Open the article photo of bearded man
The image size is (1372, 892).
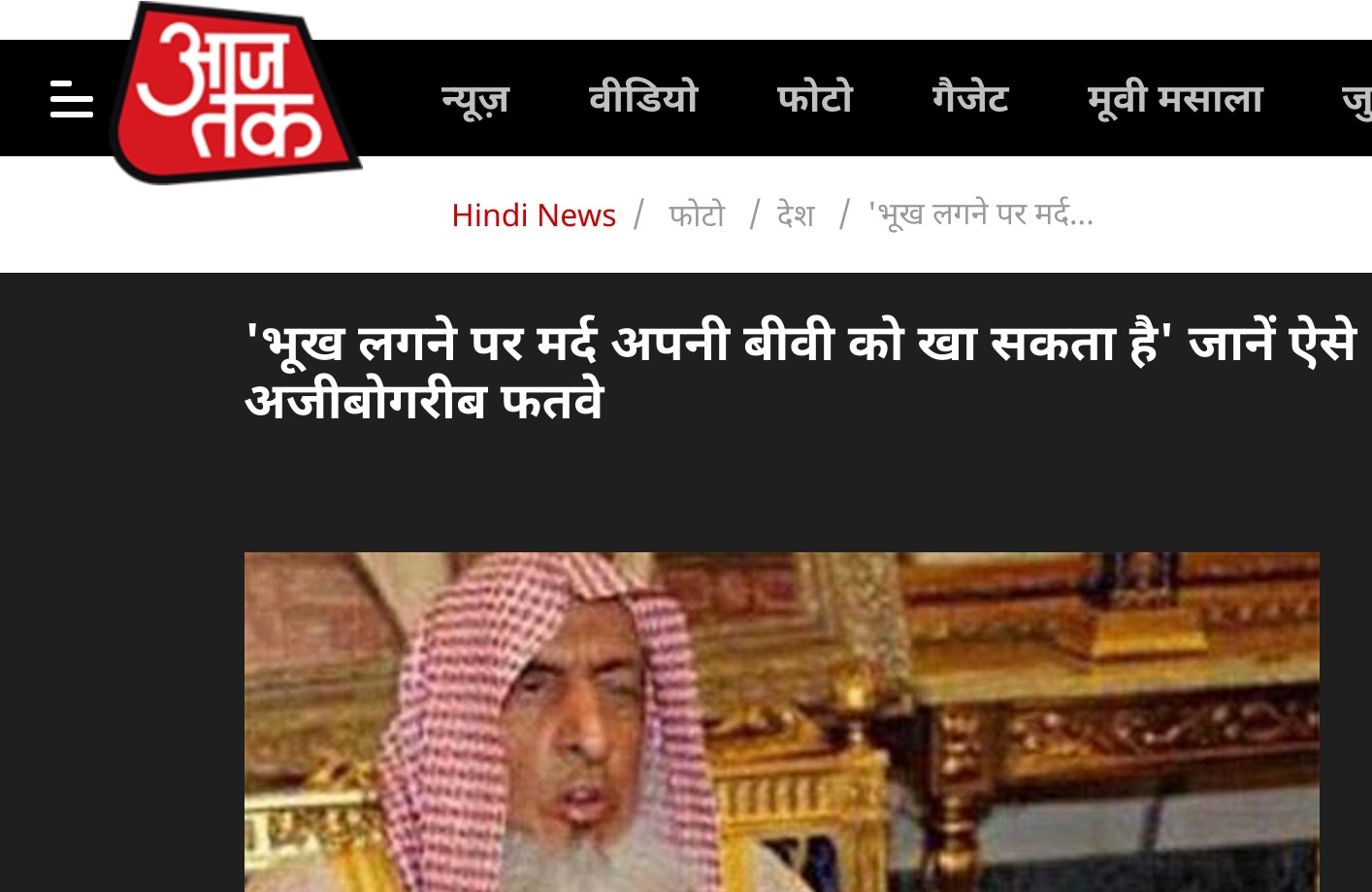pyautogui.click(x=782, y=722)
